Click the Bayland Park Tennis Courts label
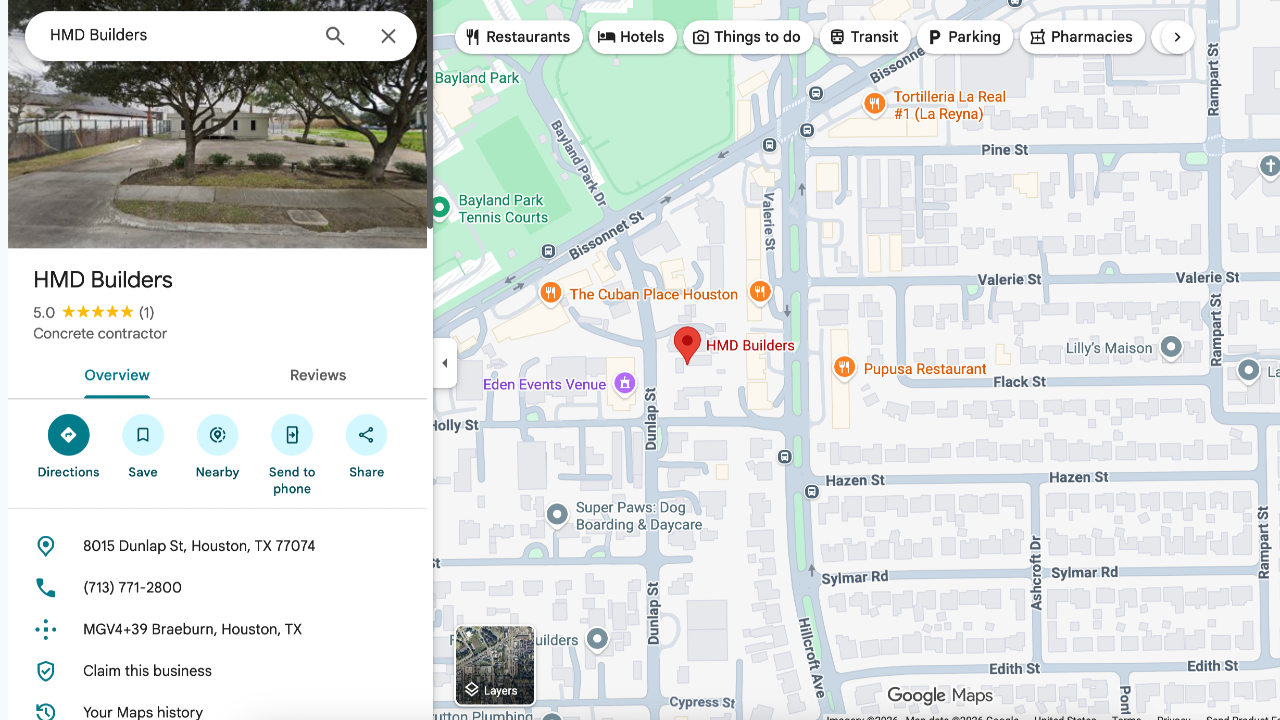The image size is (1280, 720). 503,209
